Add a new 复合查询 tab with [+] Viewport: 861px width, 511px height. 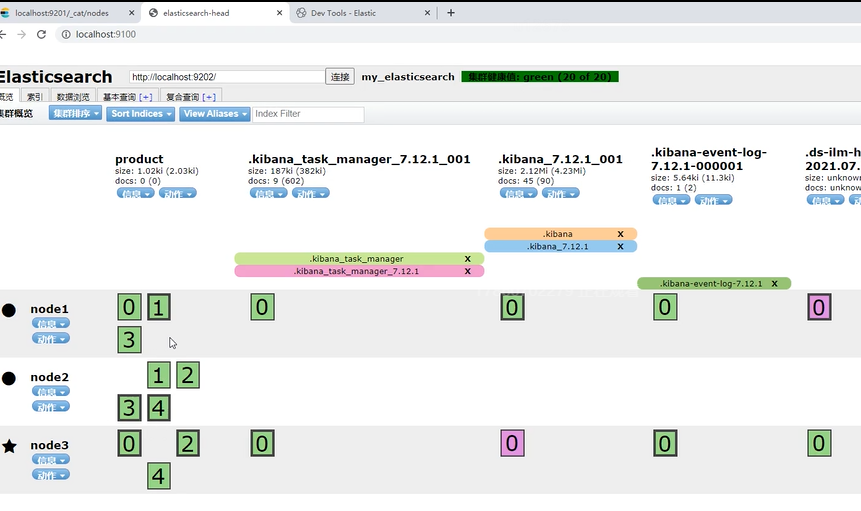click(x=209, y=97)
